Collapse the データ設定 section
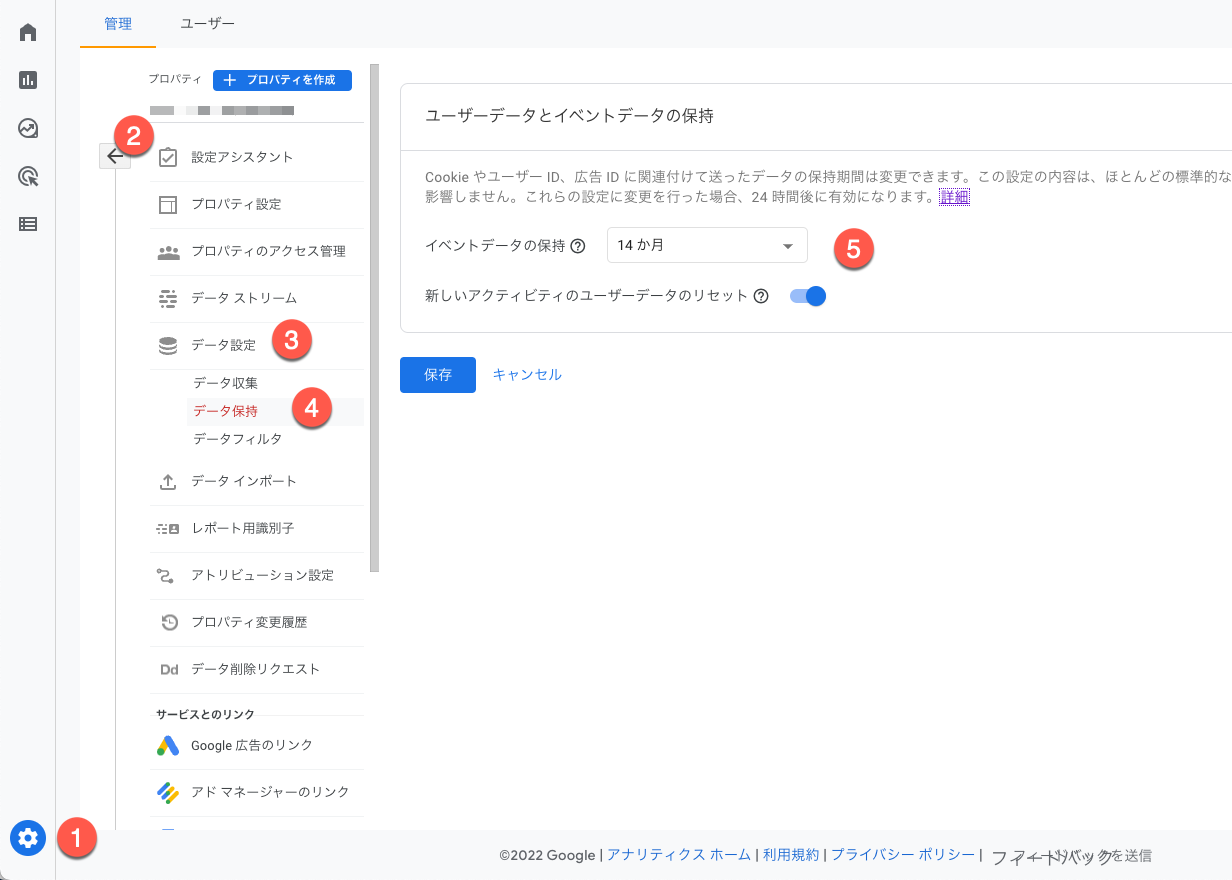 click(x=223, y=345)
